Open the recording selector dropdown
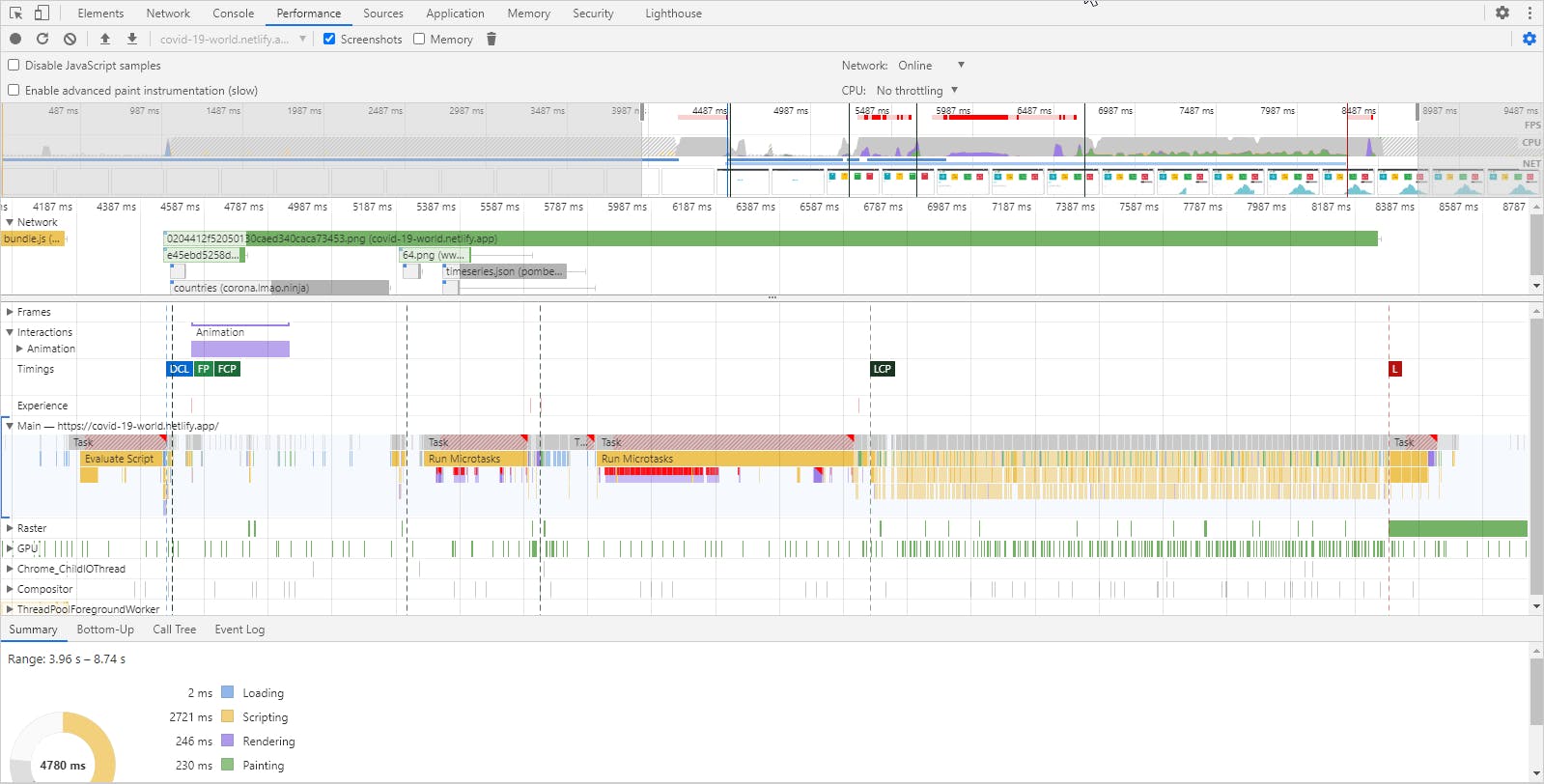 click(x=233, y=39)
